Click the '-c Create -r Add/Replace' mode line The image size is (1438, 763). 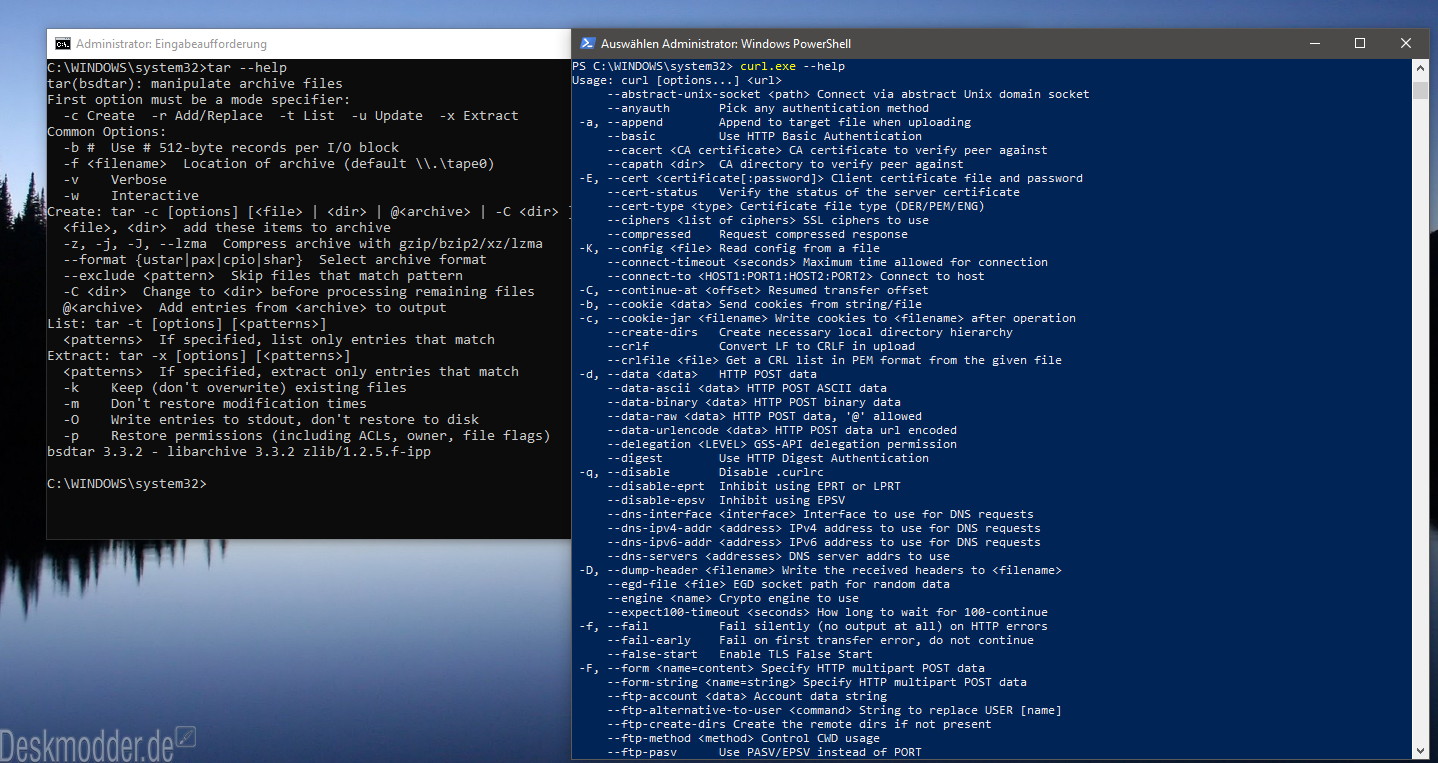coord(291,115)
